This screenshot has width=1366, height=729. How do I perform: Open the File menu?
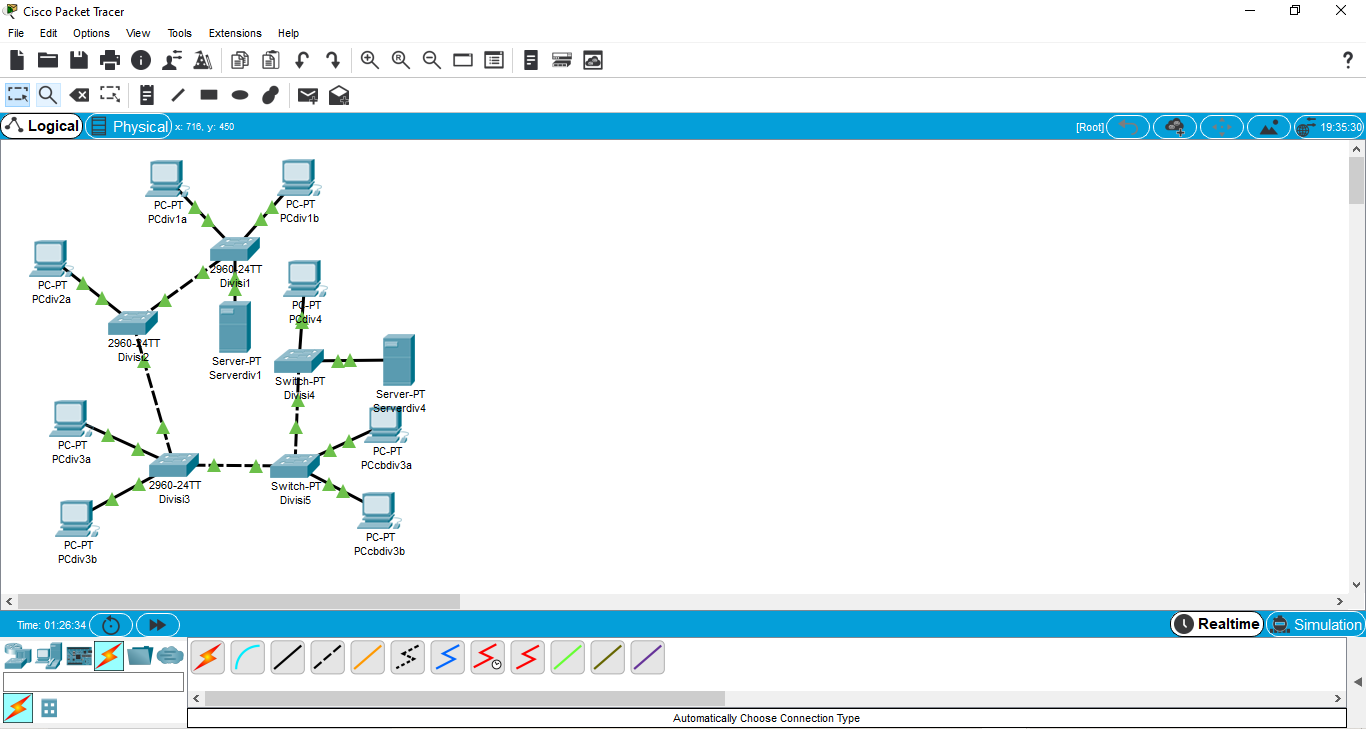[16, 33]
